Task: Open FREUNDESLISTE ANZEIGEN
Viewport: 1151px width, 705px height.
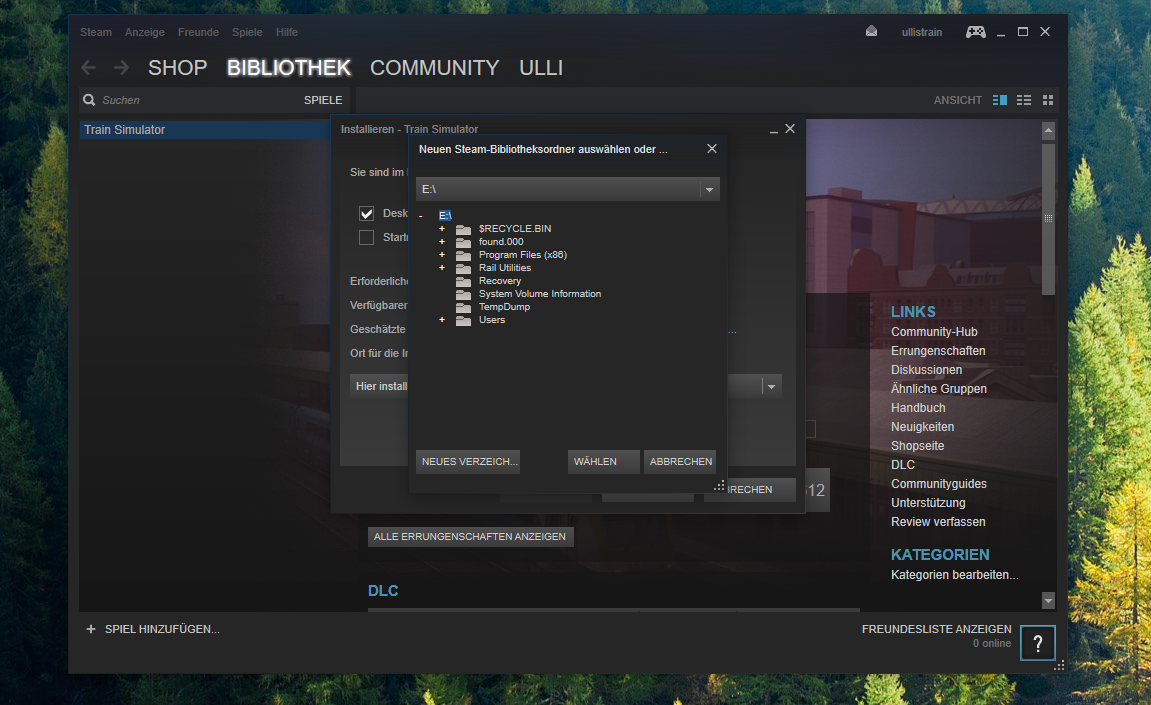Action: (x=937, y=629)
